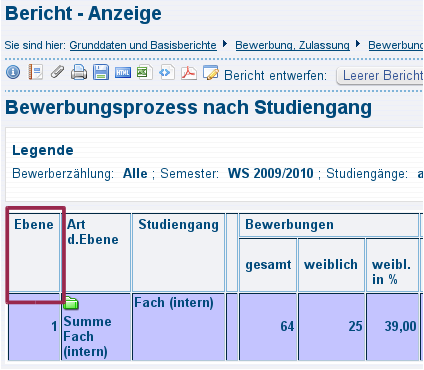Click the weiblich column header

coord(331,264)
